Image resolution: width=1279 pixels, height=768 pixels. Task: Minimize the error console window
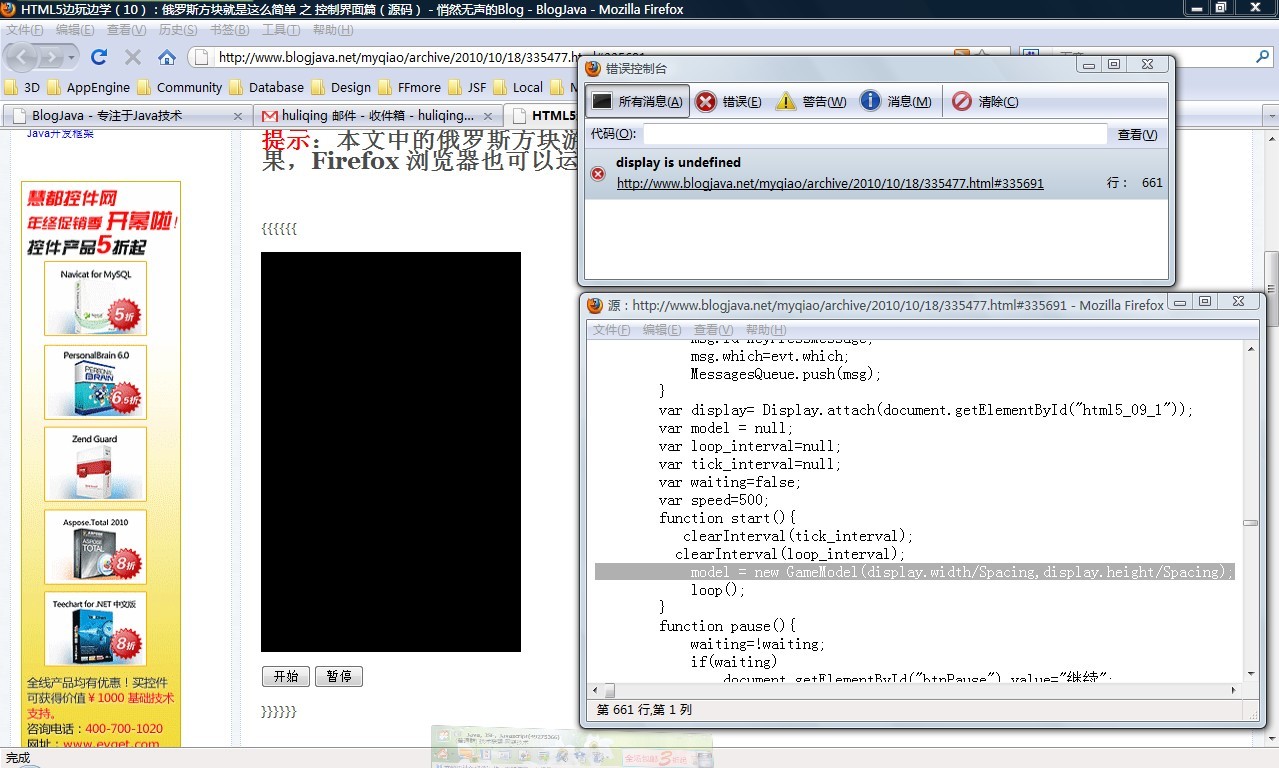pos(1090,64)
